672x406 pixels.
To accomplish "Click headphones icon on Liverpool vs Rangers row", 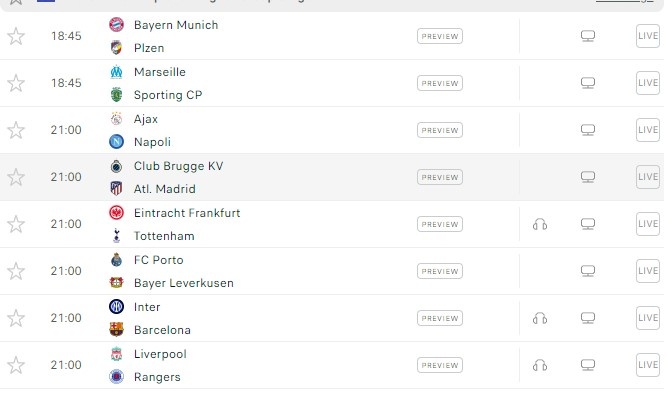I will coord(540,365).
